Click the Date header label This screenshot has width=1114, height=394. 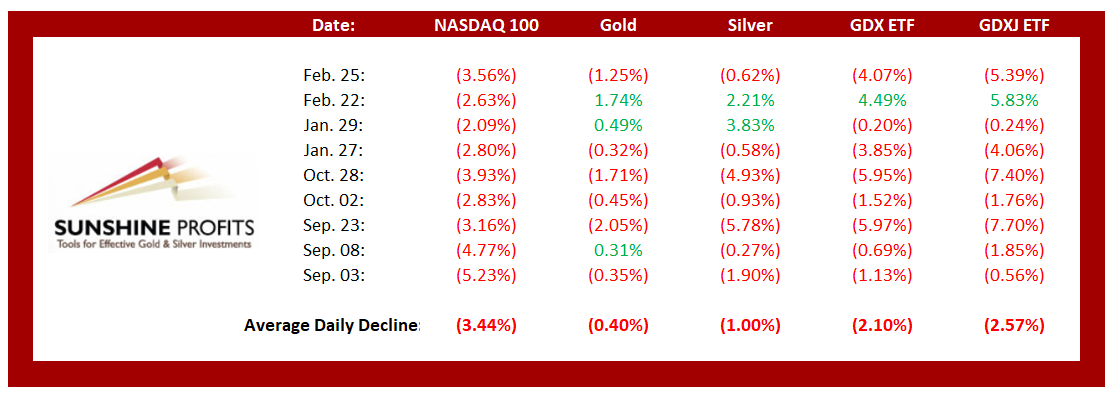click(x=334, y=26)
